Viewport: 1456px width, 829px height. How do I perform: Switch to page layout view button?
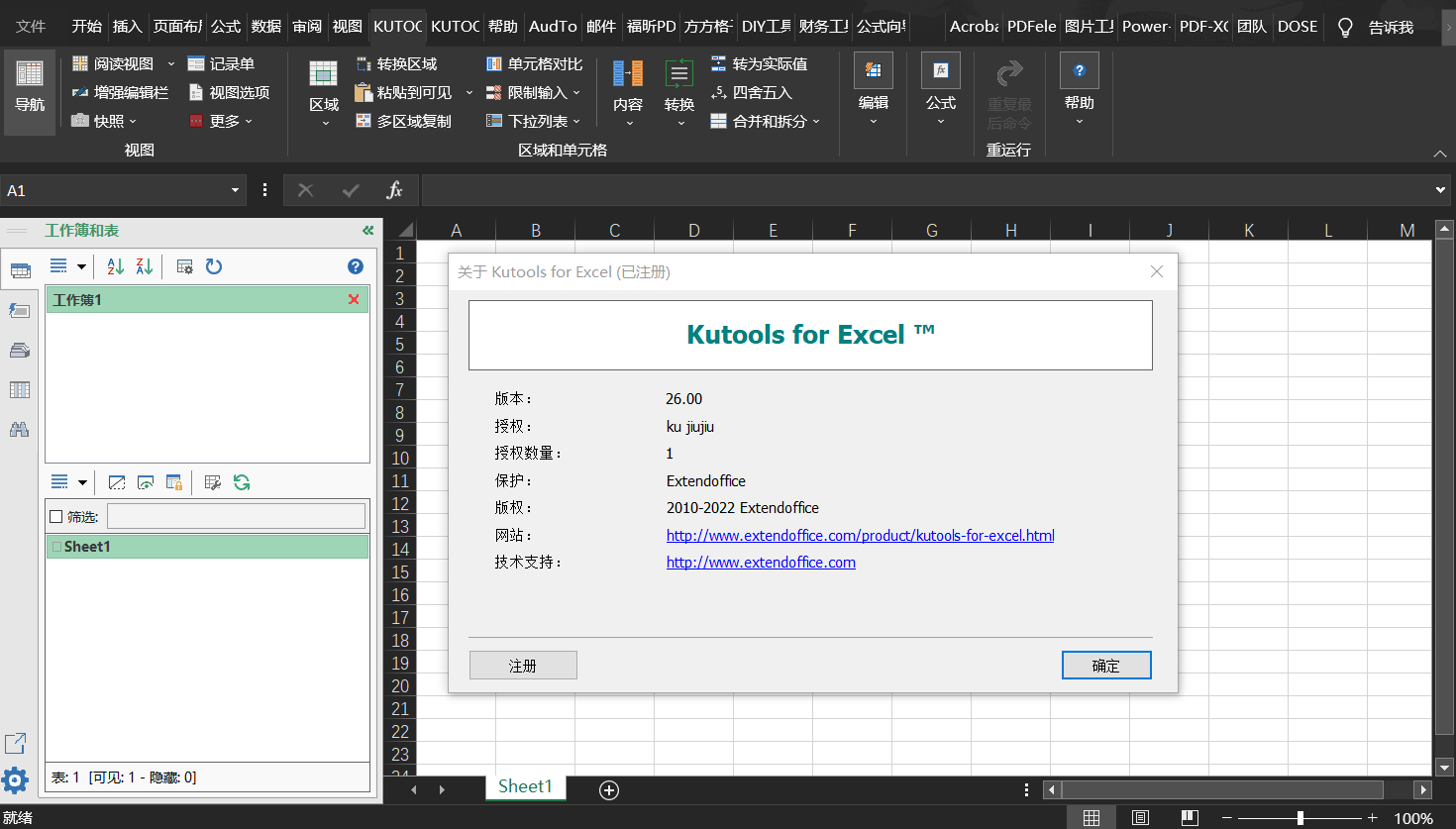coord(1140,818)
